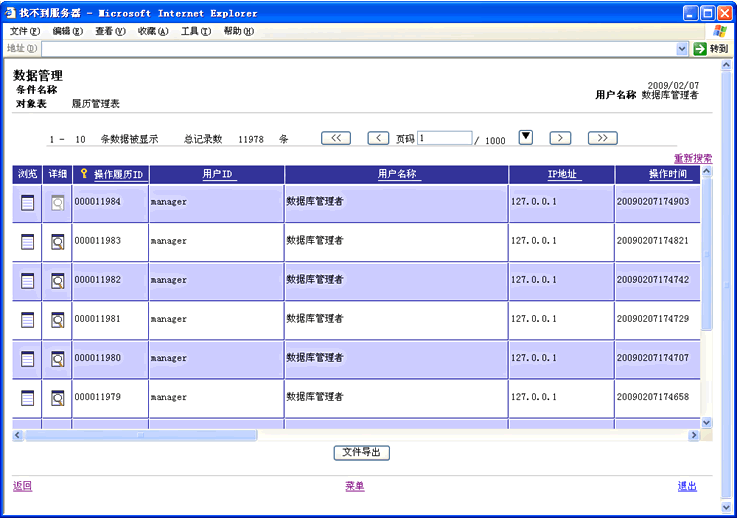
Task: Click browse icon for record 000011982
Action: pyautogui.click(x=27, y=280)
